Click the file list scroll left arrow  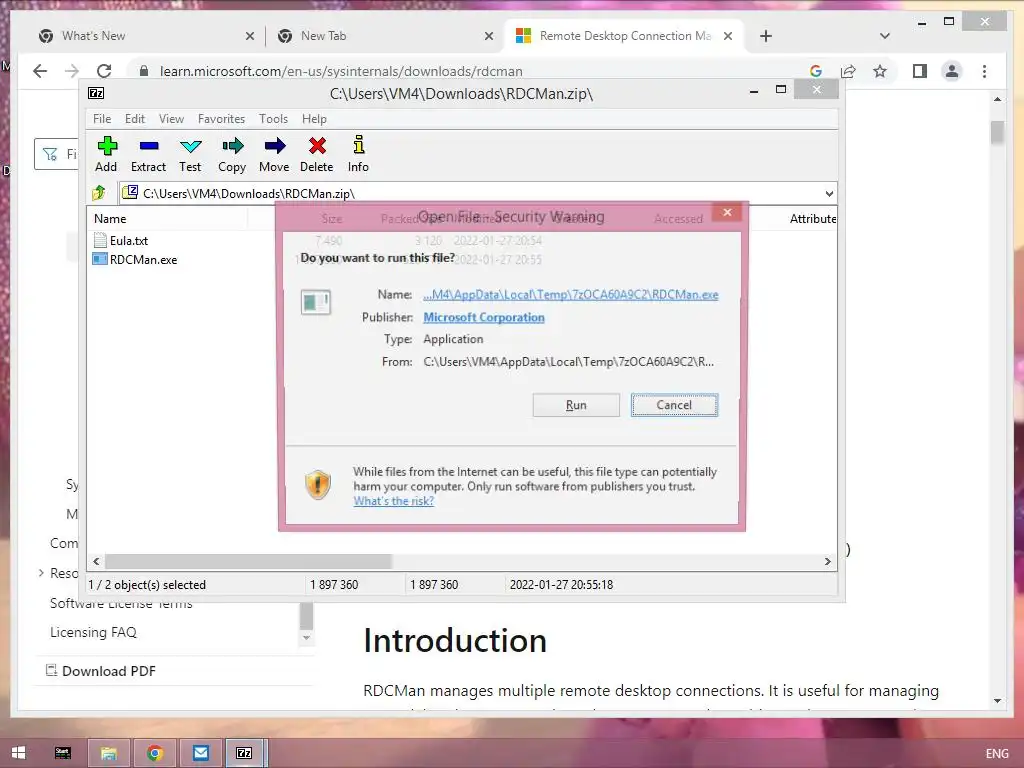click(97, 561)
